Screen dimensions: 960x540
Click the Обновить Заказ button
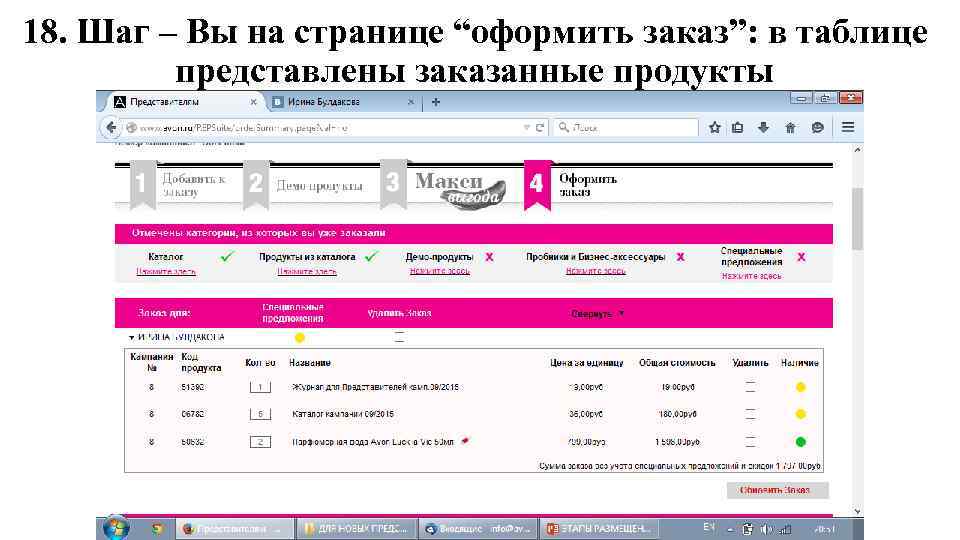click(x=778, y=490)
